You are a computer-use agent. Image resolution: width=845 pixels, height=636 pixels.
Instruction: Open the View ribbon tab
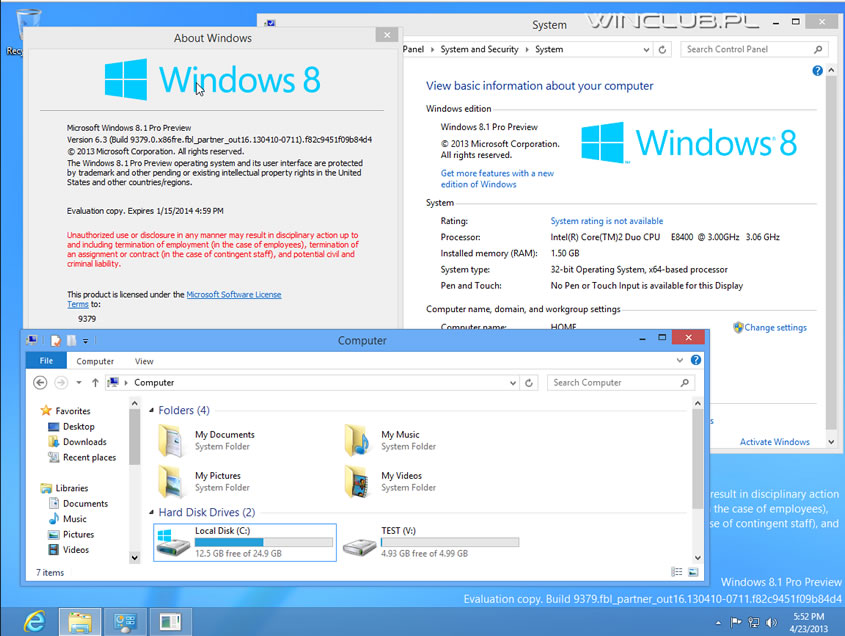coord(144,361)
